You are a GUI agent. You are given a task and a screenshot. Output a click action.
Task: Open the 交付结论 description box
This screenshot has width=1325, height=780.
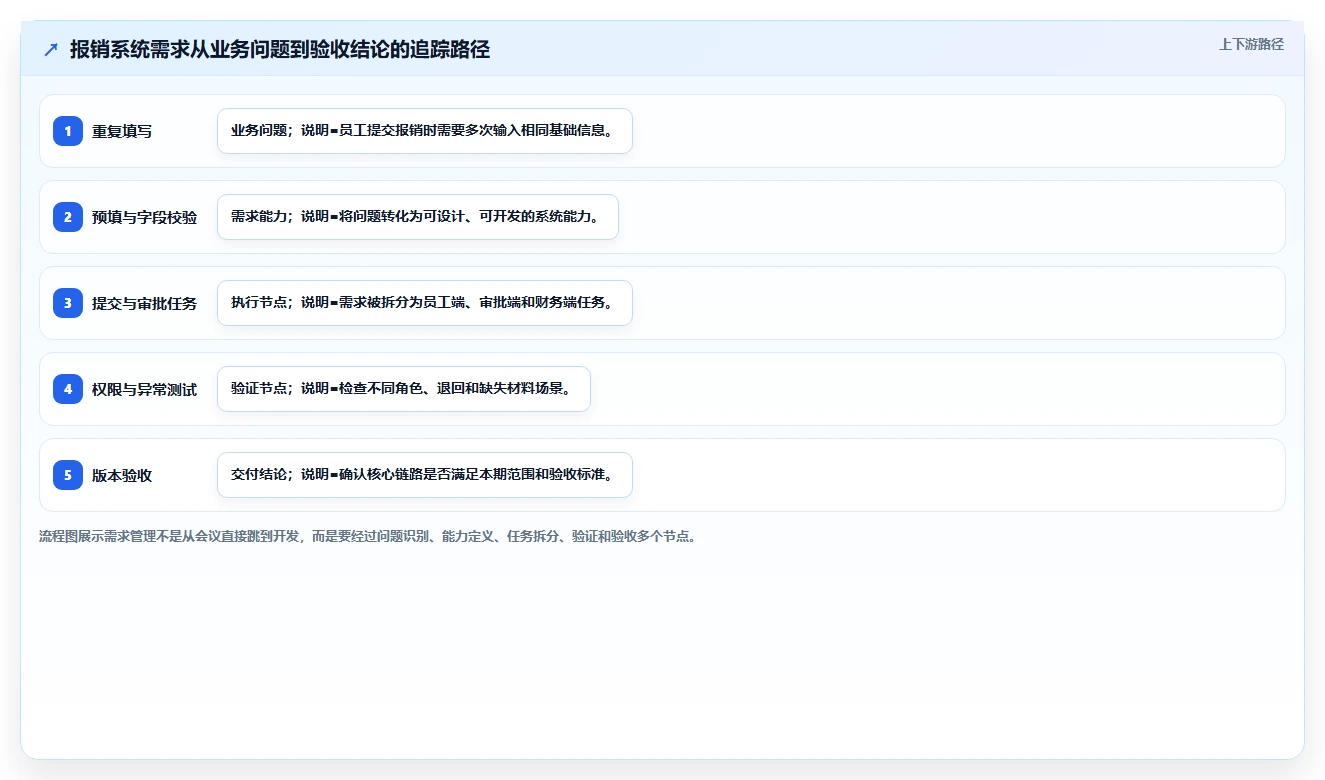425,475
